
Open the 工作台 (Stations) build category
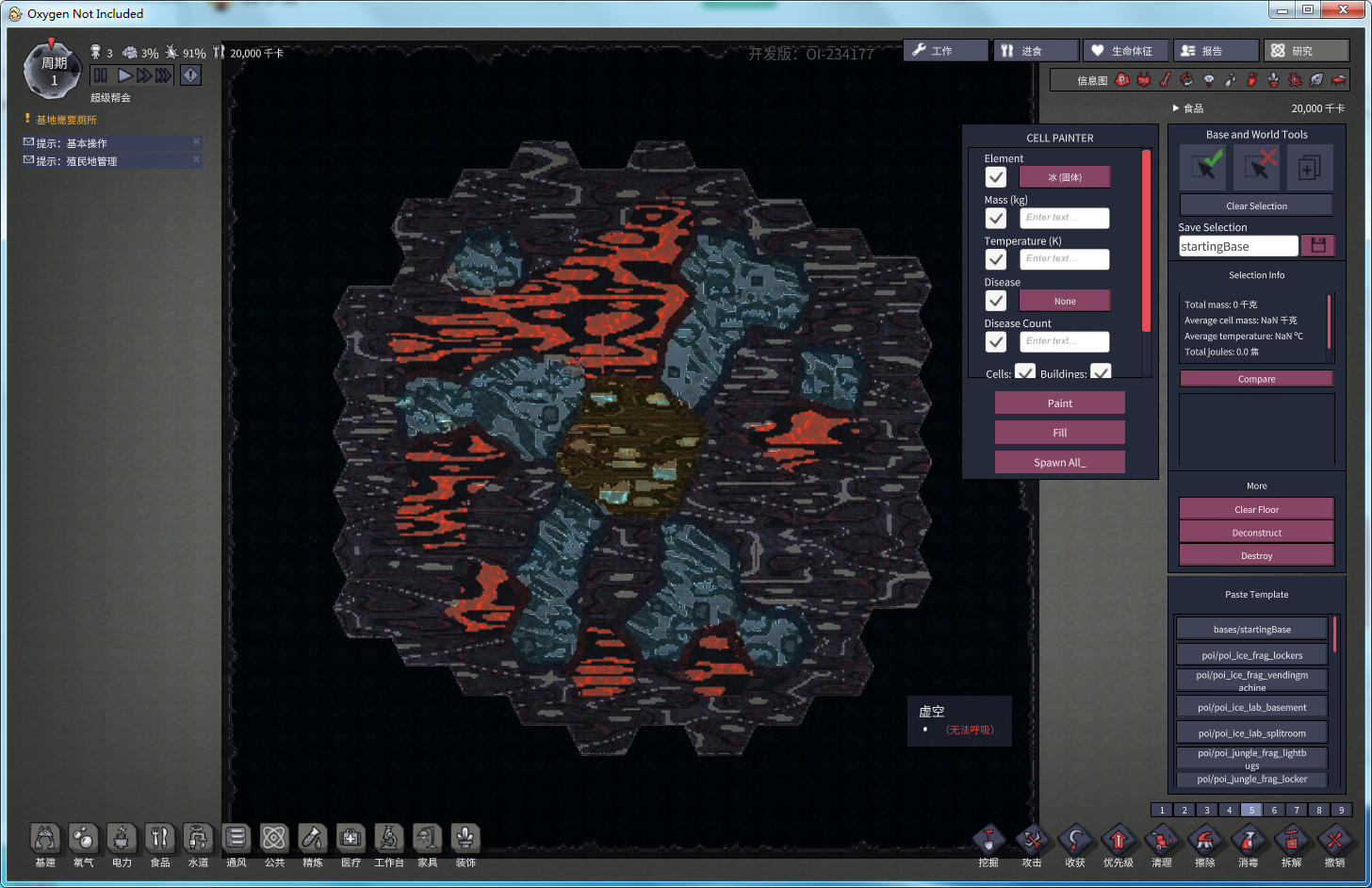pyautogui.click(x=389, y=838)
